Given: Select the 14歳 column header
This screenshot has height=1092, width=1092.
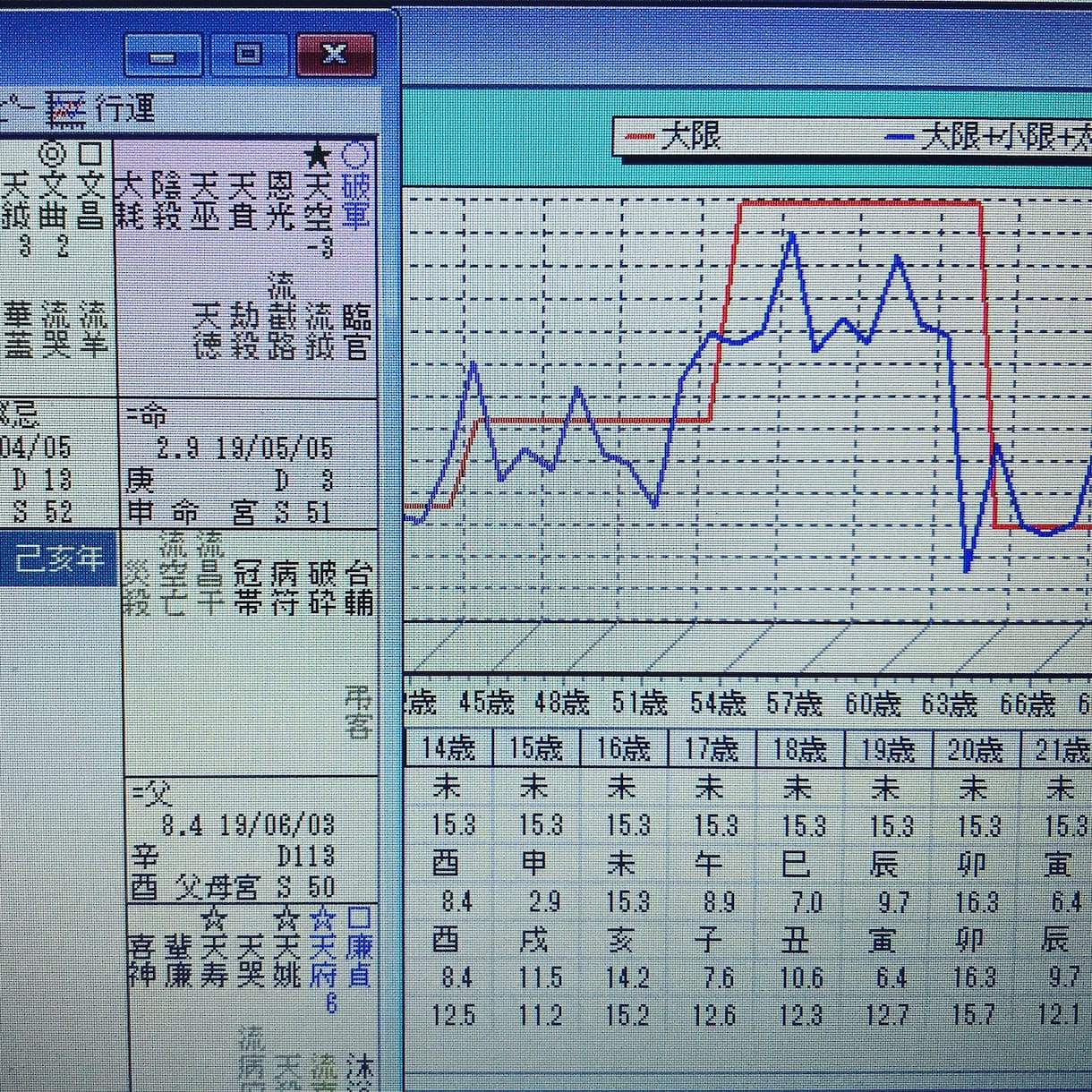Looking at the screenshot, I should coord(448,748).
